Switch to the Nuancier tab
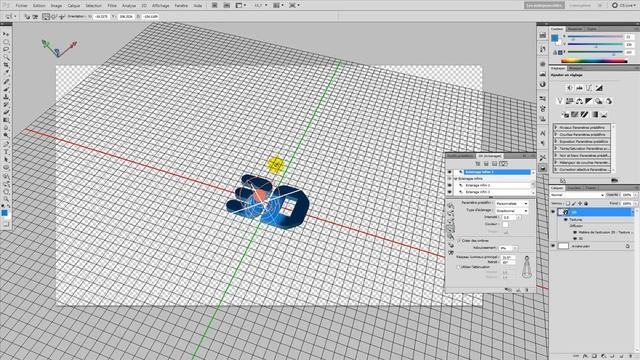The width and height of the screenshot is (640, 360). pos(575,29)
